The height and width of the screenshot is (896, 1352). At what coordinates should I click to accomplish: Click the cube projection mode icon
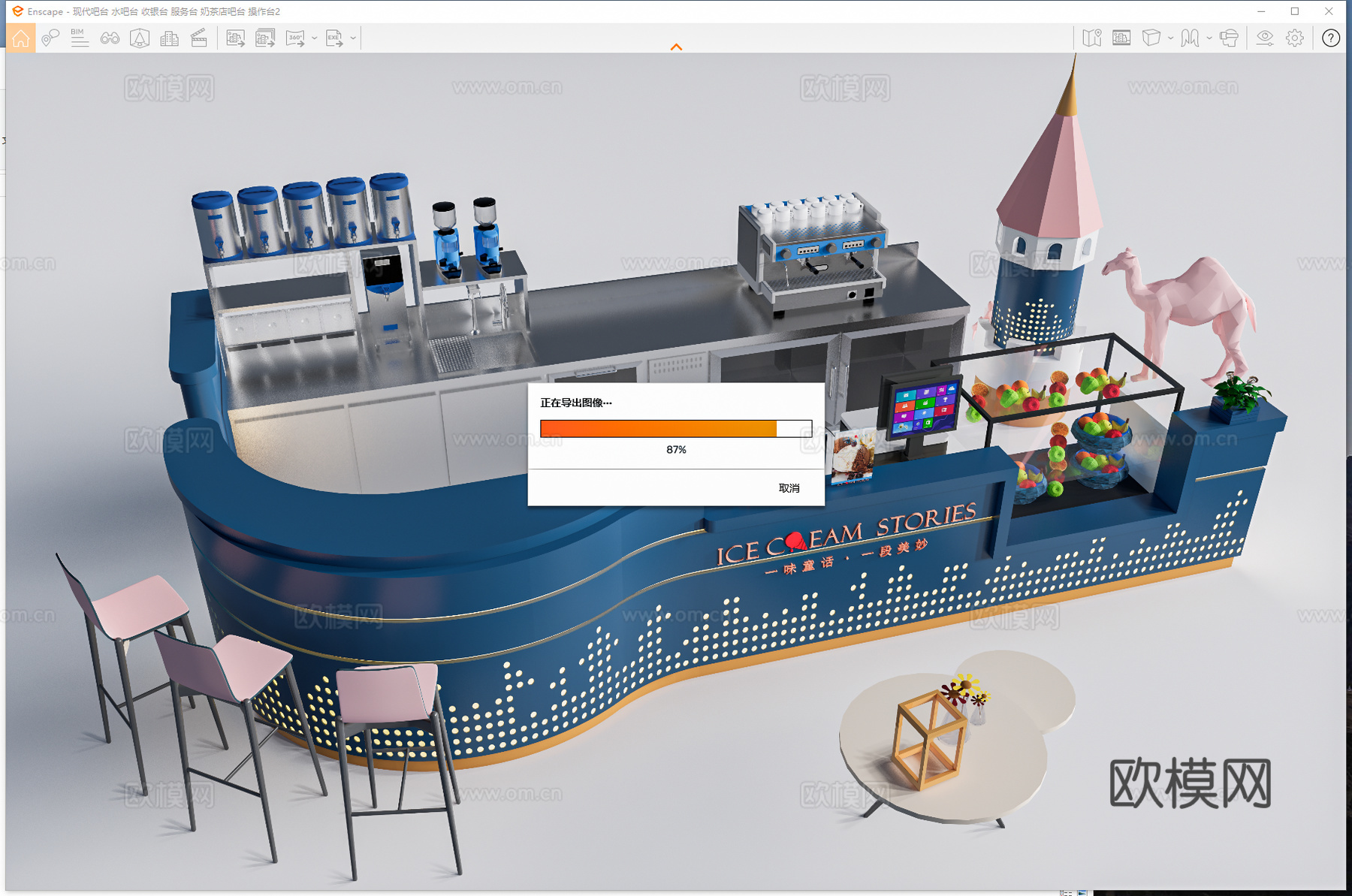pyautogui.click(x=1151, y=38)
